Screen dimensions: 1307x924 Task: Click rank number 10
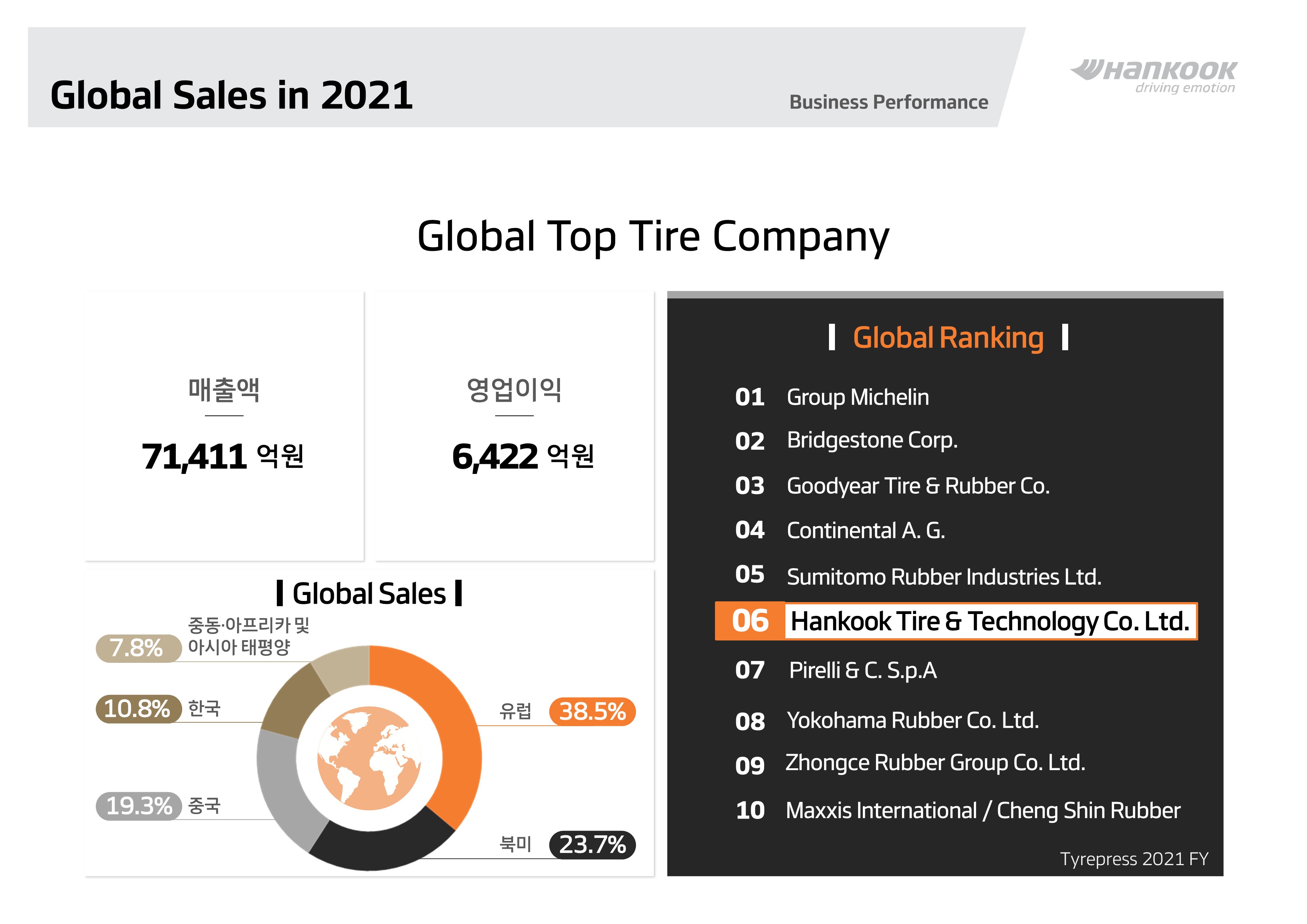(750, 811)
